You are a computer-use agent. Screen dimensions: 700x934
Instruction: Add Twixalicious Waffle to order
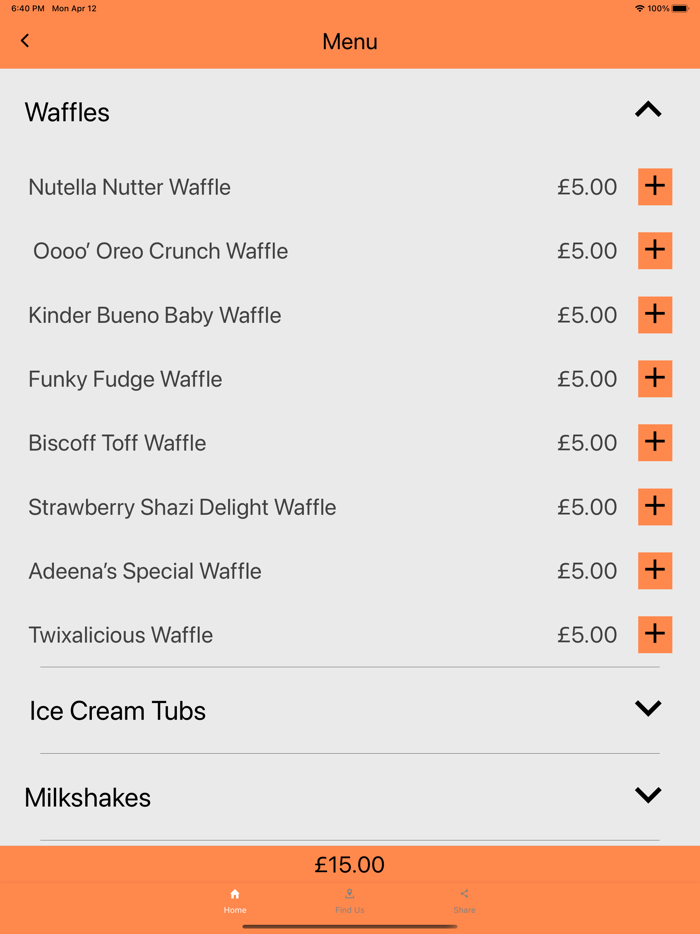pos(655,635)
